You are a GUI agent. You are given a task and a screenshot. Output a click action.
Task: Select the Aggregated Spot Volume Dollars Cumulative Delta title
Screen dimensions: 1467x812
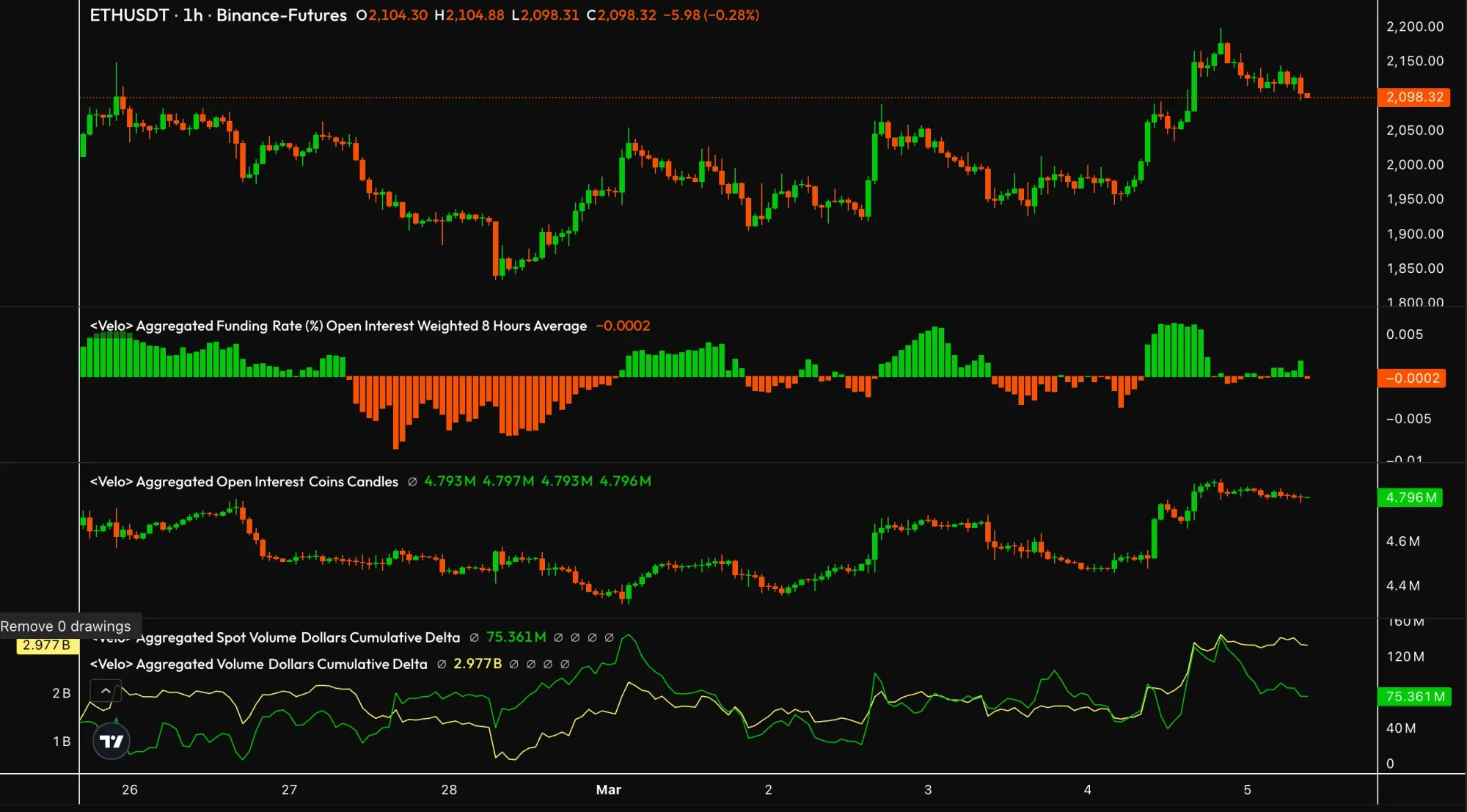tap(297, 637)
